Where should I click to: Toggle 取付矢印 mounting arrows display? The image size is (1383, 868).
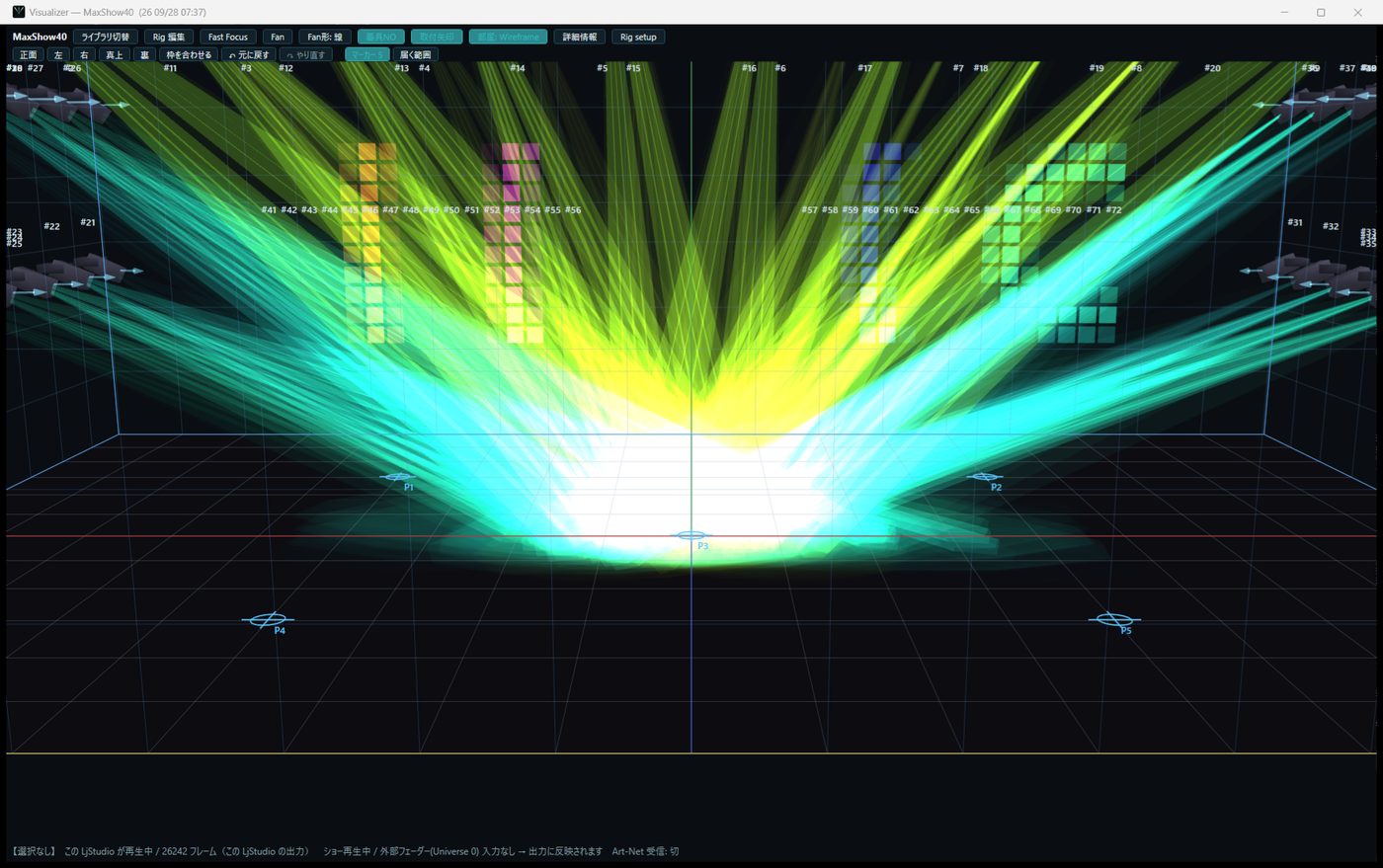coord(437,37)
